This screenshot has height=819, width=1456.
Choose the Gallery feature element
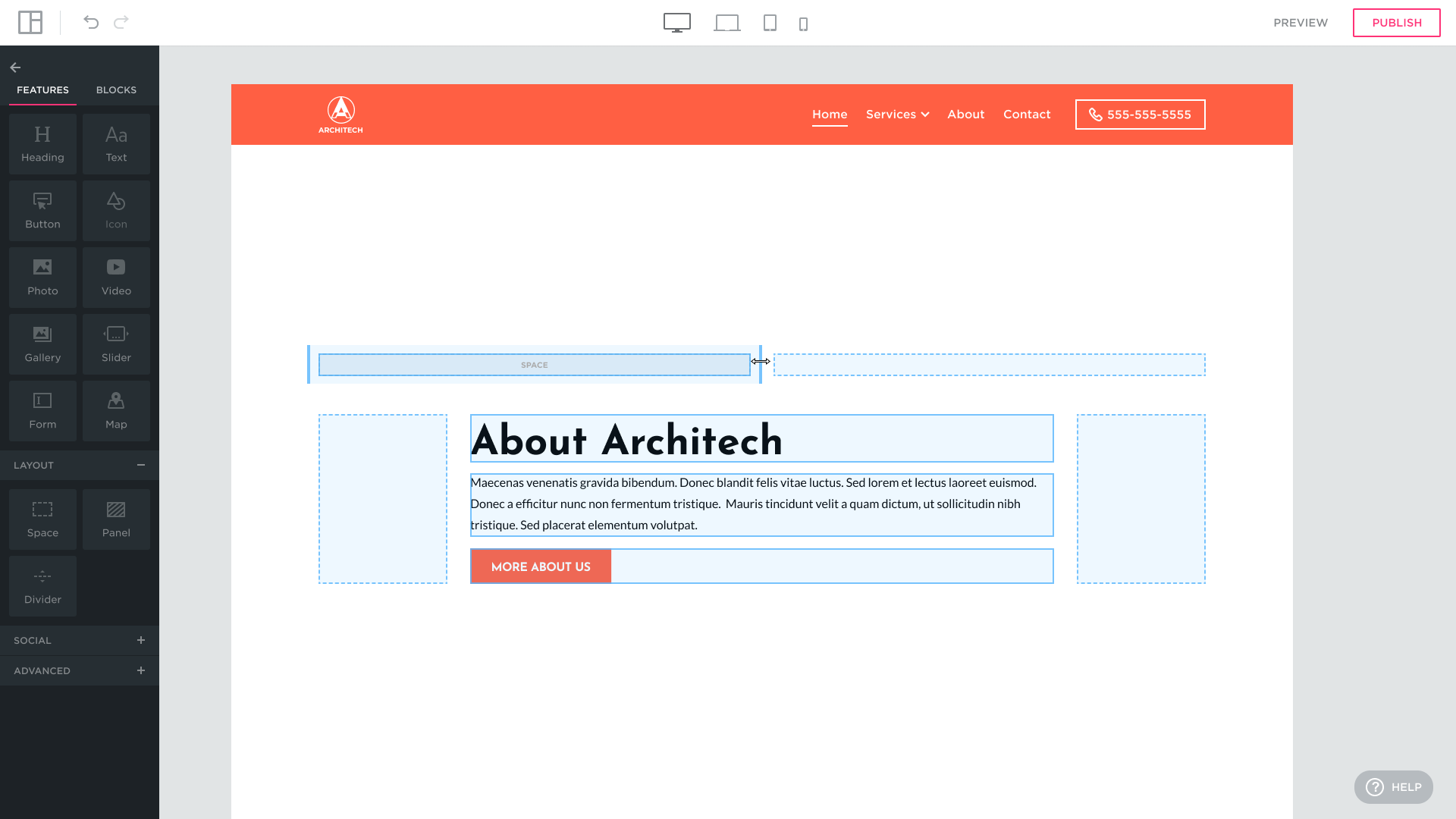pos(42,344)
